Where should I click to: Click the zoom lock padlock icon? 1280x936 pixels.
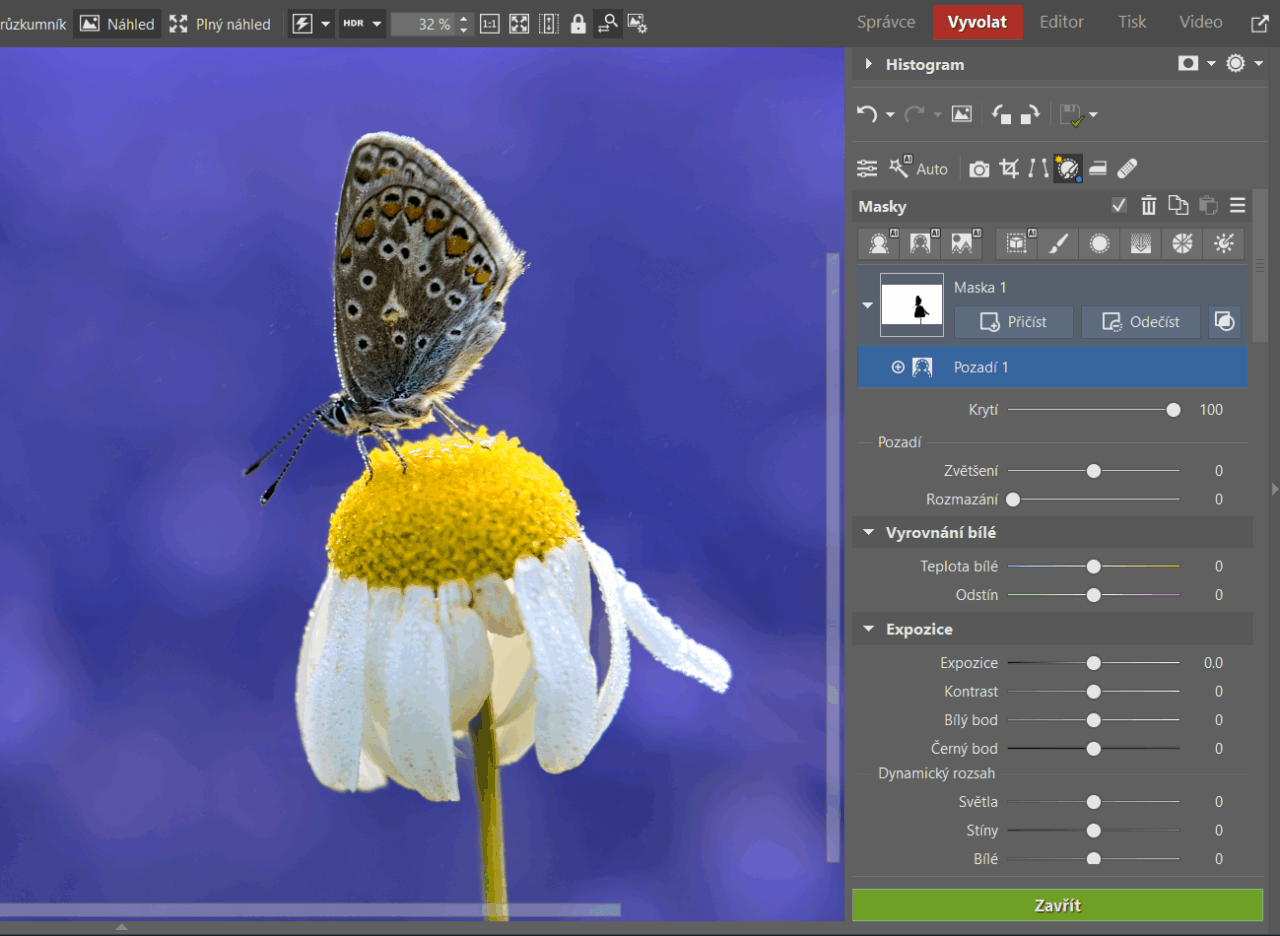tap(578, 24)
